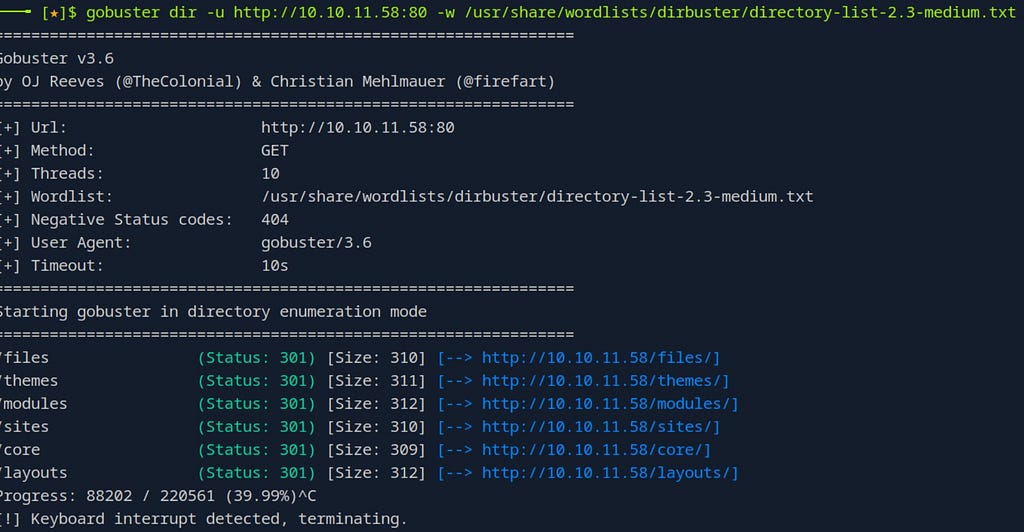Click the Threads value 10
This screenshot has height=532, width=1024.
[270, 174]
